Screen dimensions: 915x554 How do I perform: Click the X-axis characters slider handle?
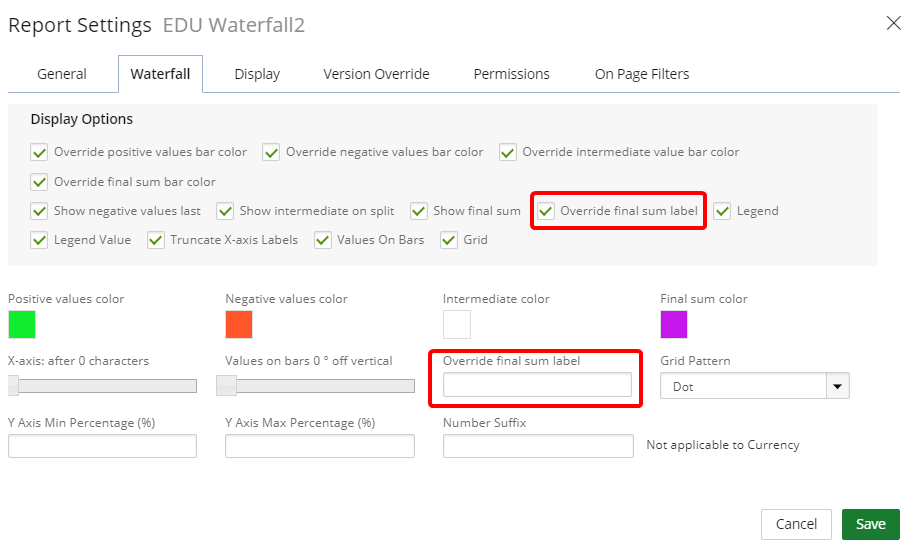13,386
